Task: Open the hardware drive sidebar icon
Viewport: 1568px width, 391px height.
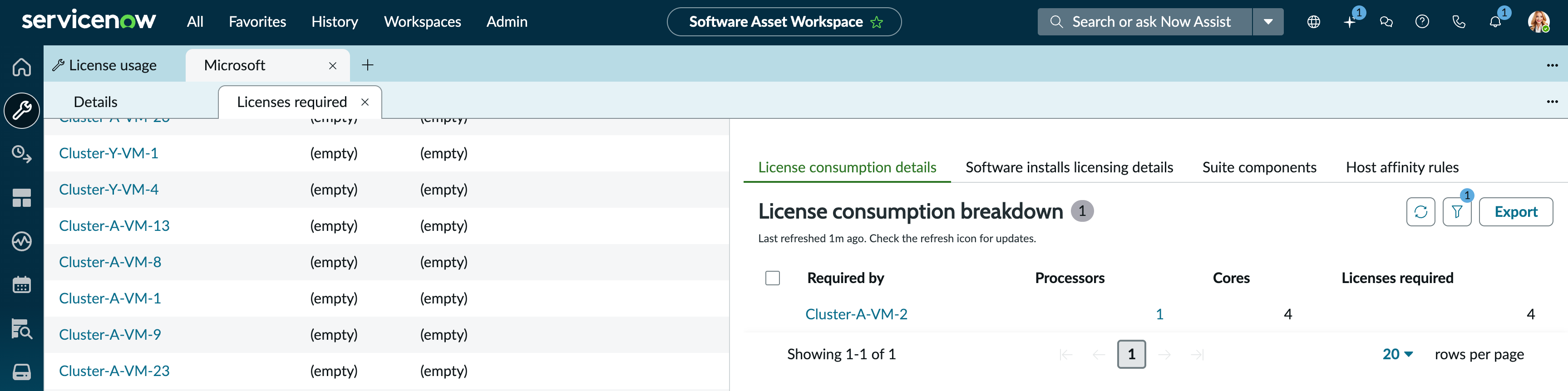Action: click(x=22, y=371)
